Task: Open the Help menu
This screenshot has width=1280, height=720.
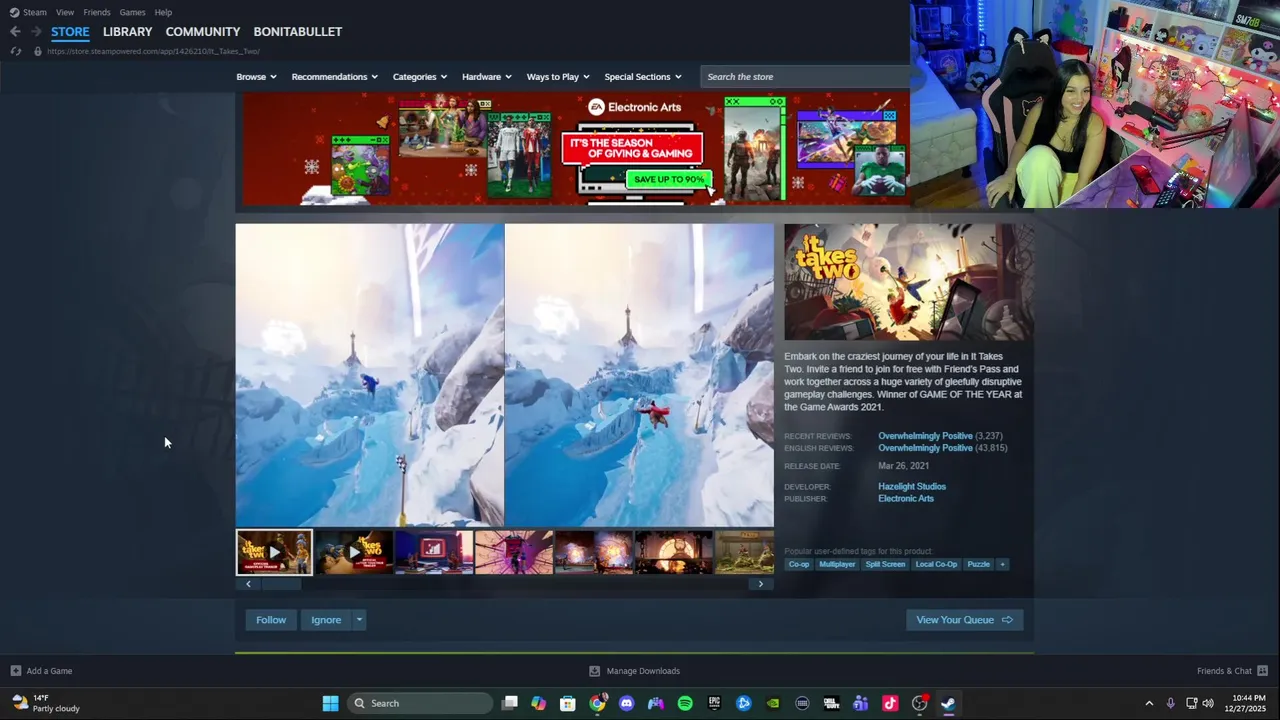Action: tap(163, 12)
